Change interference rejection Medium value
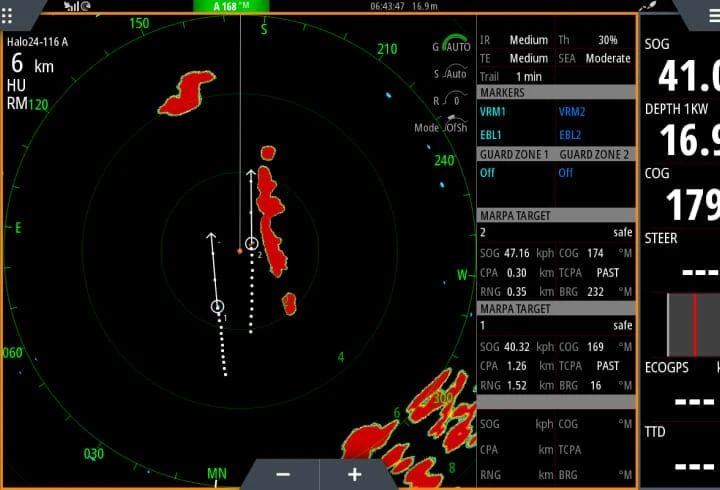The image size is (720, 490). (528, 40)
